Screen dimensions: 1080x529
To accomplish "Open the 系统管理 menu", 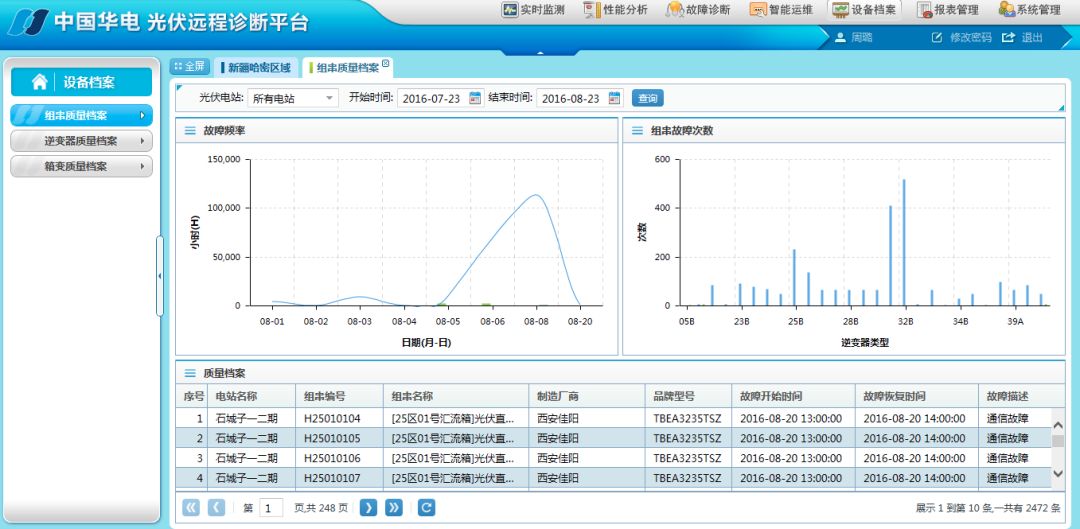I will point(1029,10).
